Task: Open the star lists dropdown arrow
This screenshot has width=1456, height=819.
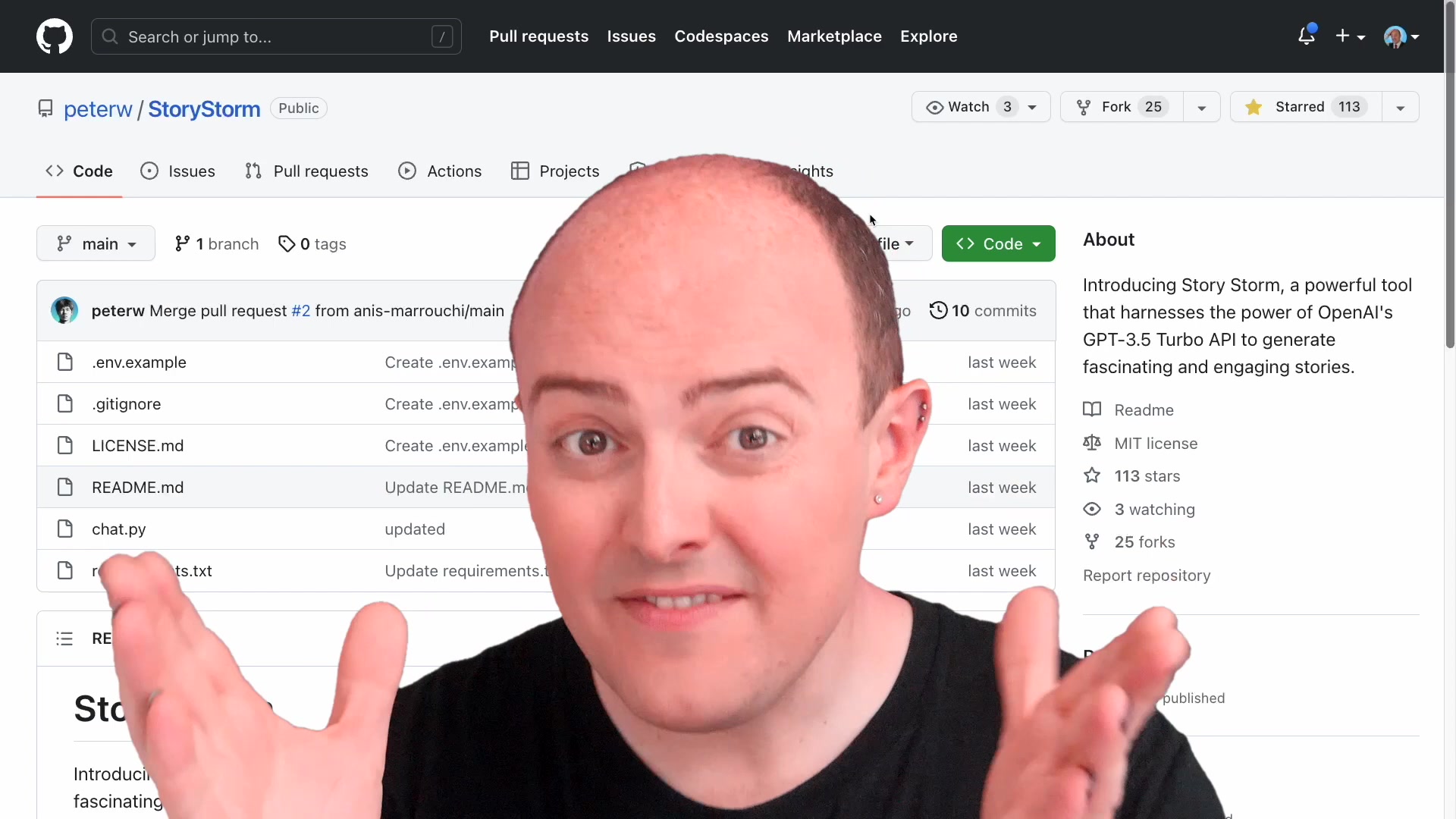Action: point(1401,107)
